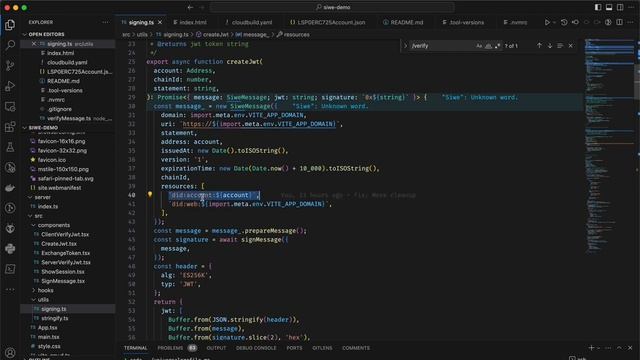Close the signing.ts editor tab

click(x=160, y=22)
